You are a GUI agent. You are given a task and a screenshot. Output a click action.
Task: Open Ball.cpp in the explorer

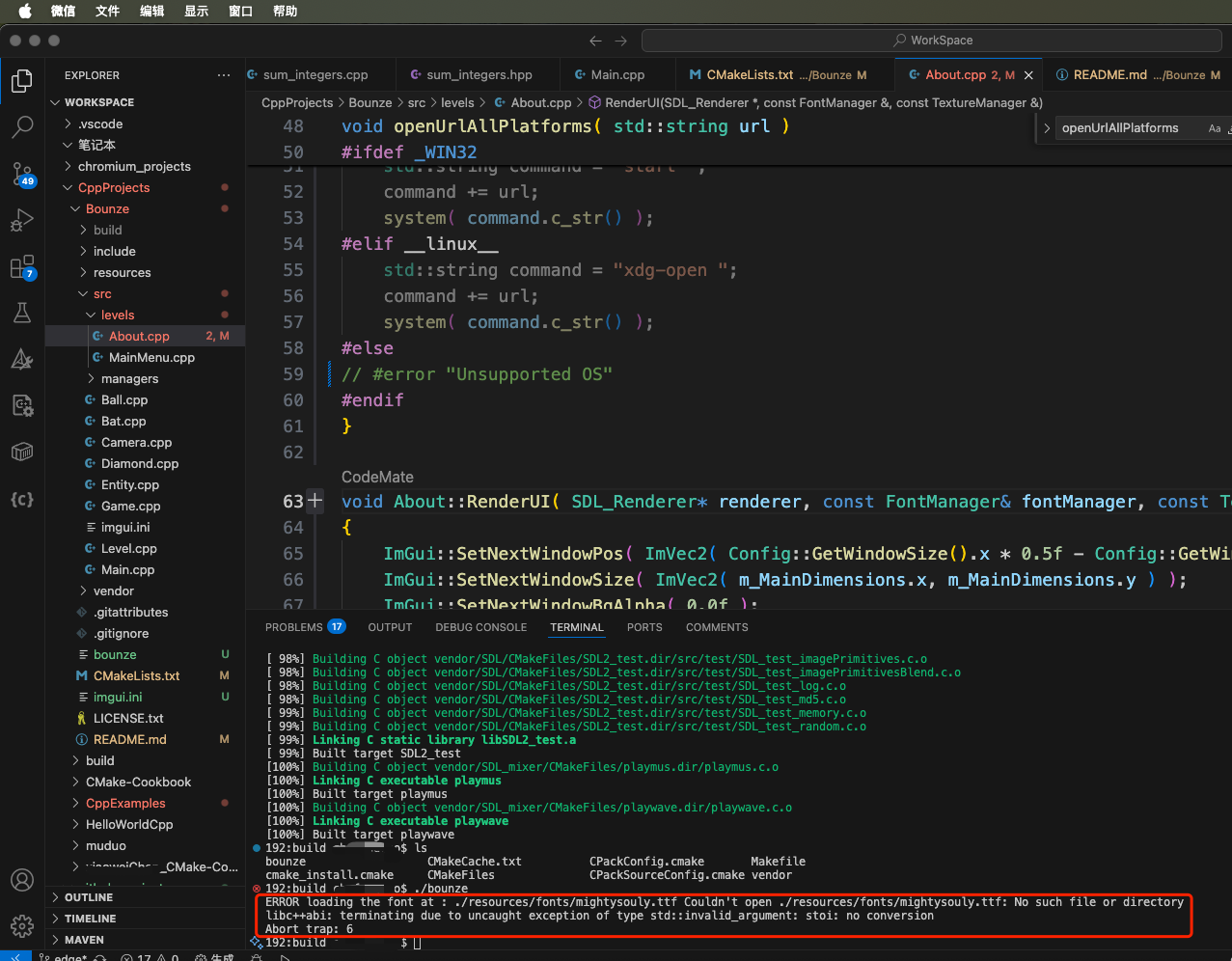pos(145,399)
